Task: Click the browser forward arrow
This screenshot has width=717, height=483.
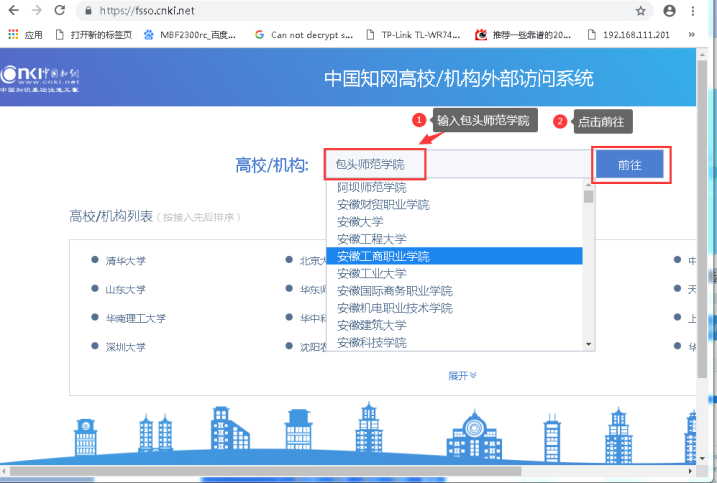Action: pyautogui.click(x=36, y=10)
